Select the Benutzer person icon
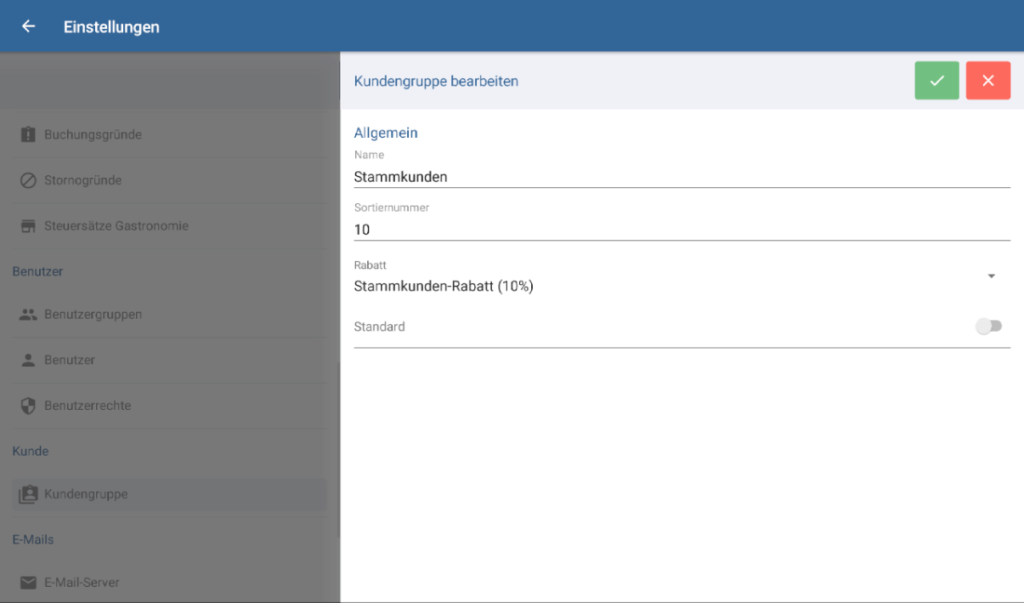This screenshot has width=1024, height=603. point(28,359)
